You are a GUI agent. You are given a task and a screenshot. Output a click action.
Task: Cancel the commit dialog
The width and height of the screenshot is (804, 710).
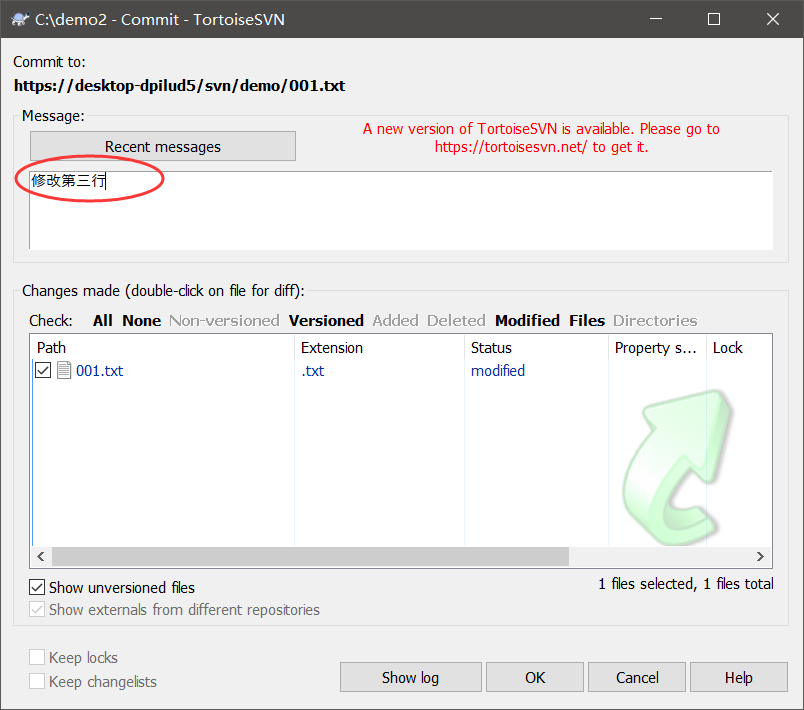pos(637,677)
